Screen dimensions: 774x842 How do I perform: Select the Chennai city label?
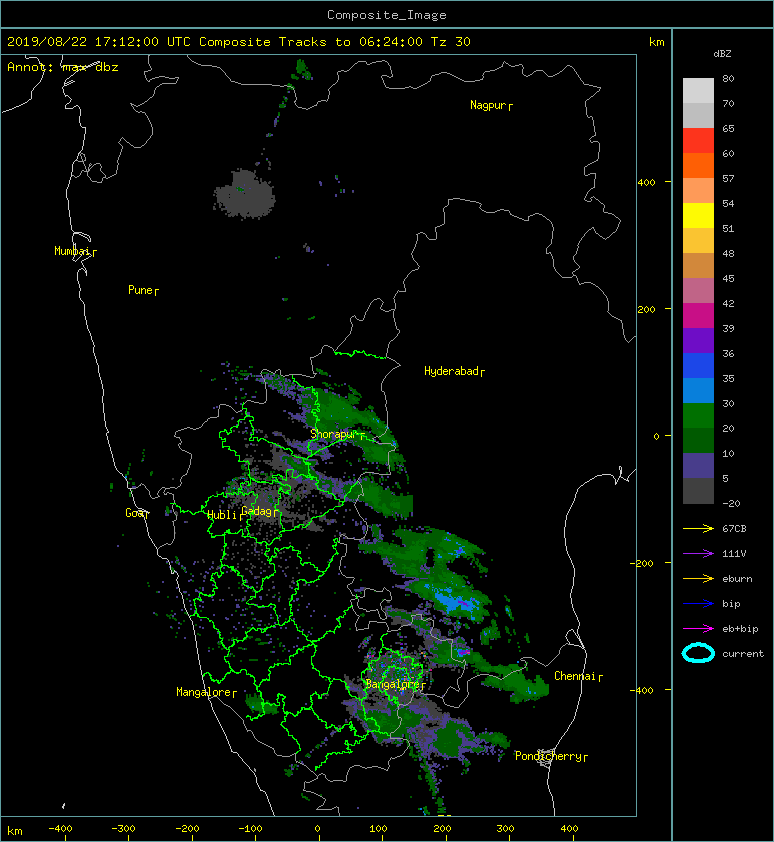pyautogui.click(x=575, y=676)
